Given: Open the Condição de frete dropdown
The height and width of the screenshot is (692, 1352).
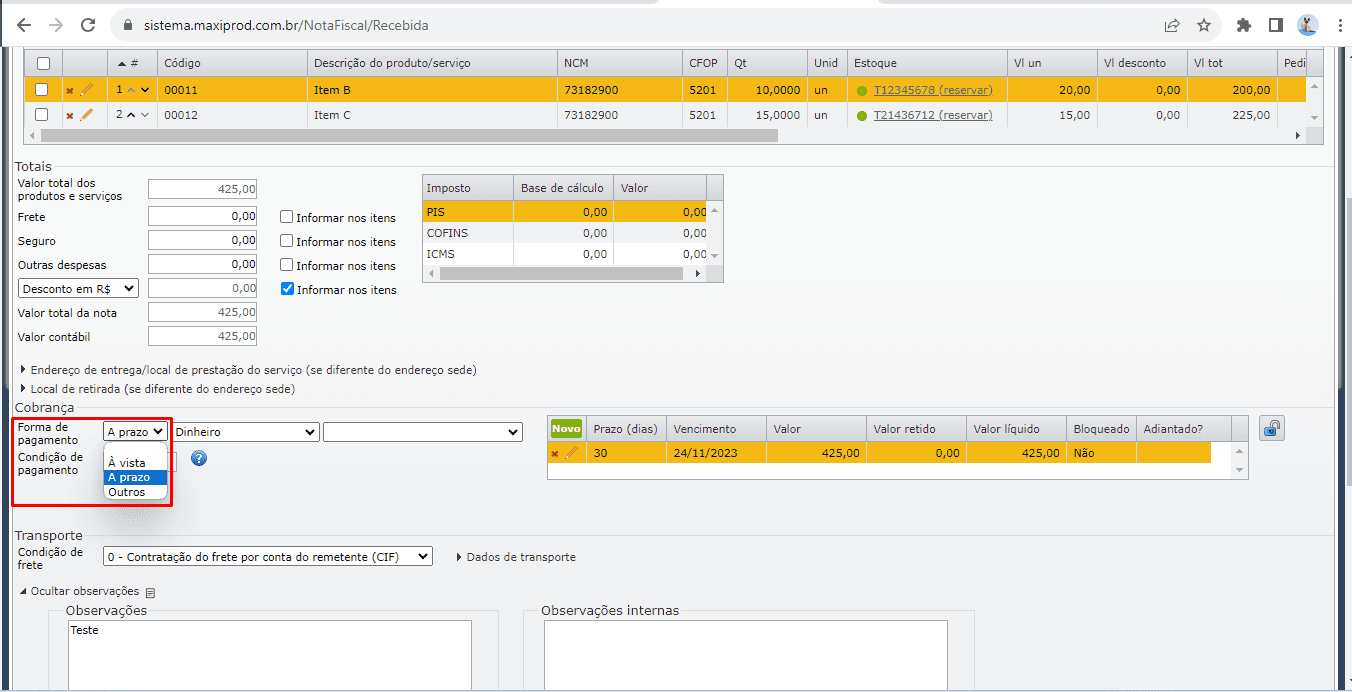Looking at the screenshot, I should [268, 556].
